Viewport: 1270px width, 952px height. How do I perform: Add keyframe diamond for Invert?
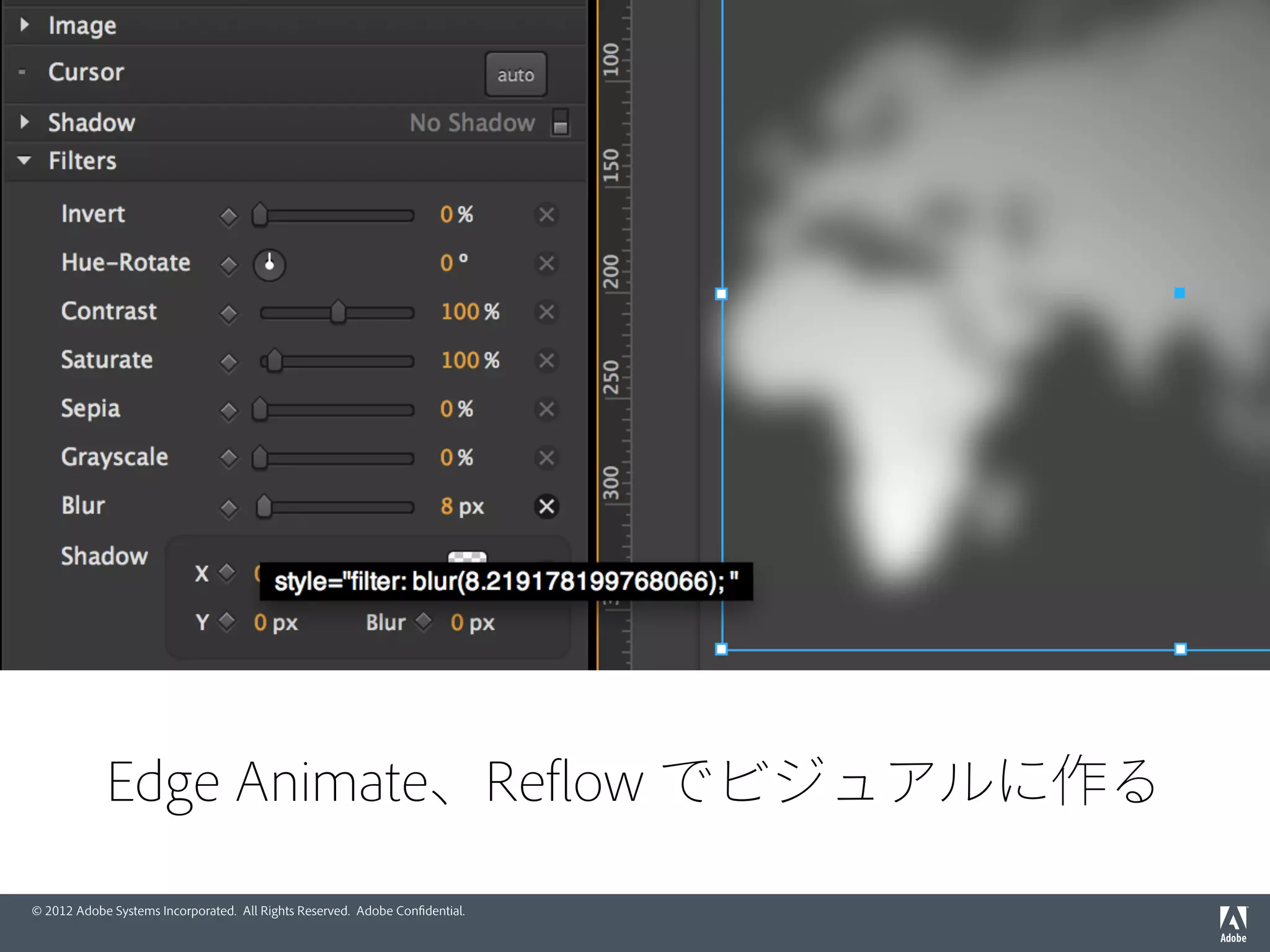[229, 216]
